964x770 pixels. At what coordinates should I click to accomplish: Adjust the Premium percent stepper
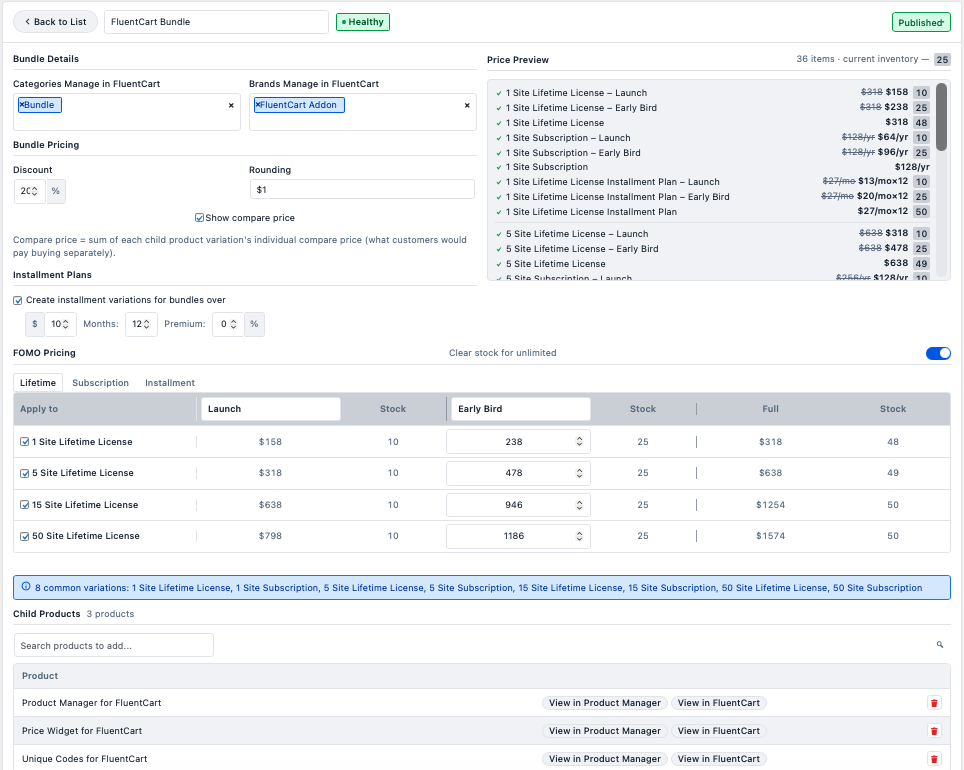click(x=234, y=324)
